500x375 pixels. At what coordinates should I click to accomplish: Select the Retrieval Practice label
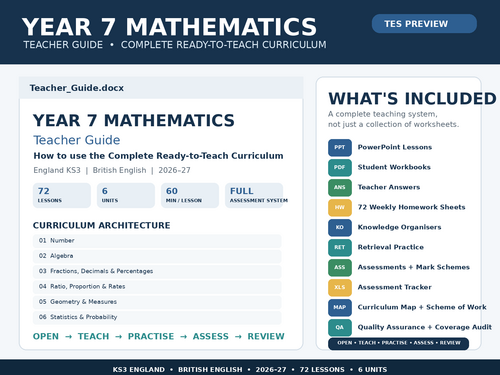[x=391, y=247]
